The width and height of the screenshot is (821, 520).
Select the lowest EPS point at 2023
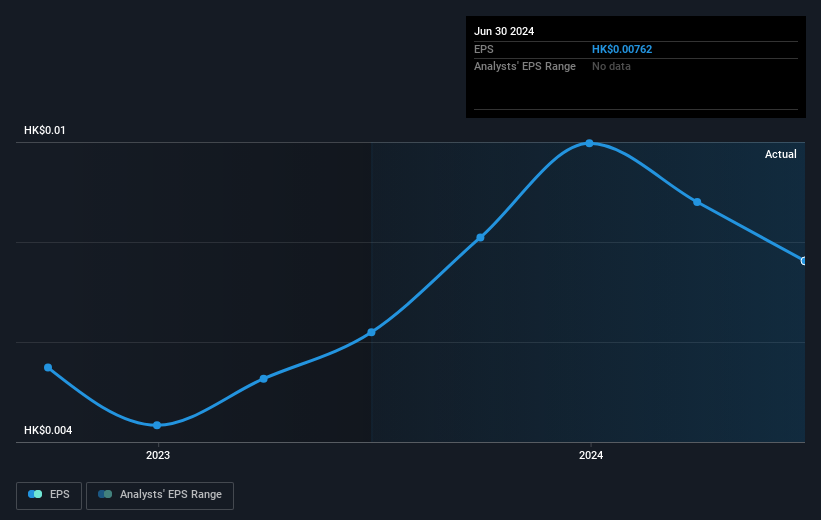coord(157,425)
